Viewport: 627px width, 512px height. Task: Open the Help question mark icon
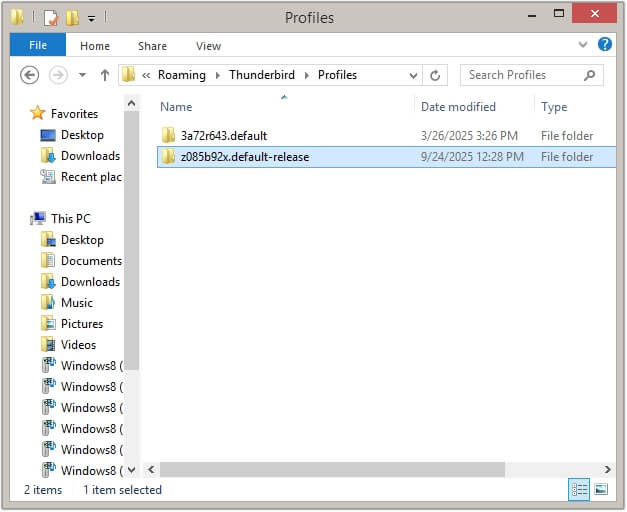605,45
